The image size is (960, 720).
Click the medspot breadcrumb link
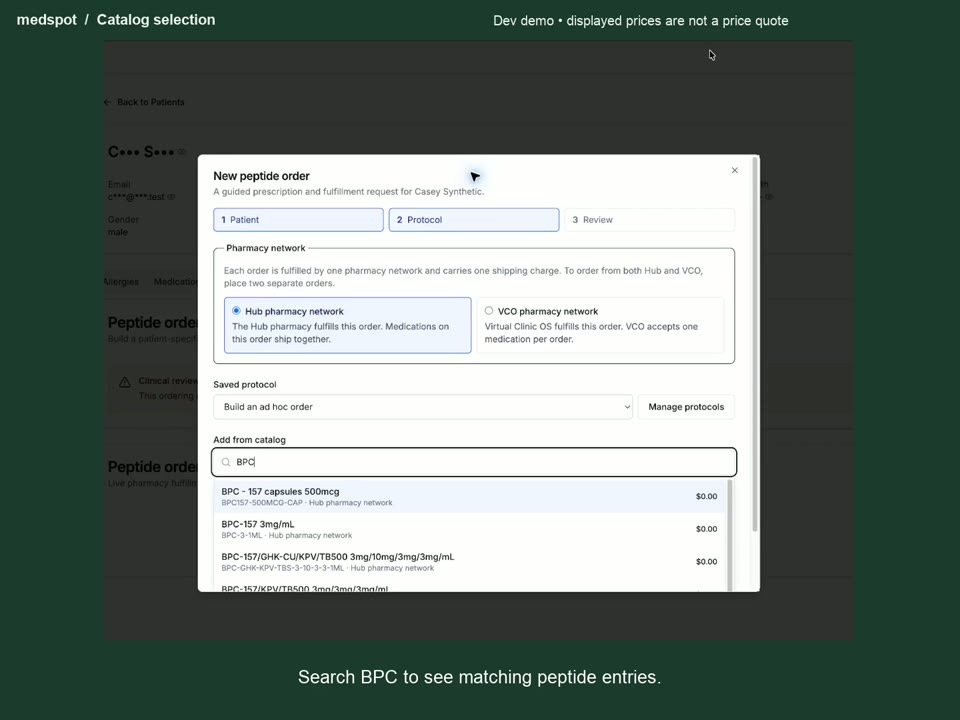pyautogui.click(x=47, y=20)
